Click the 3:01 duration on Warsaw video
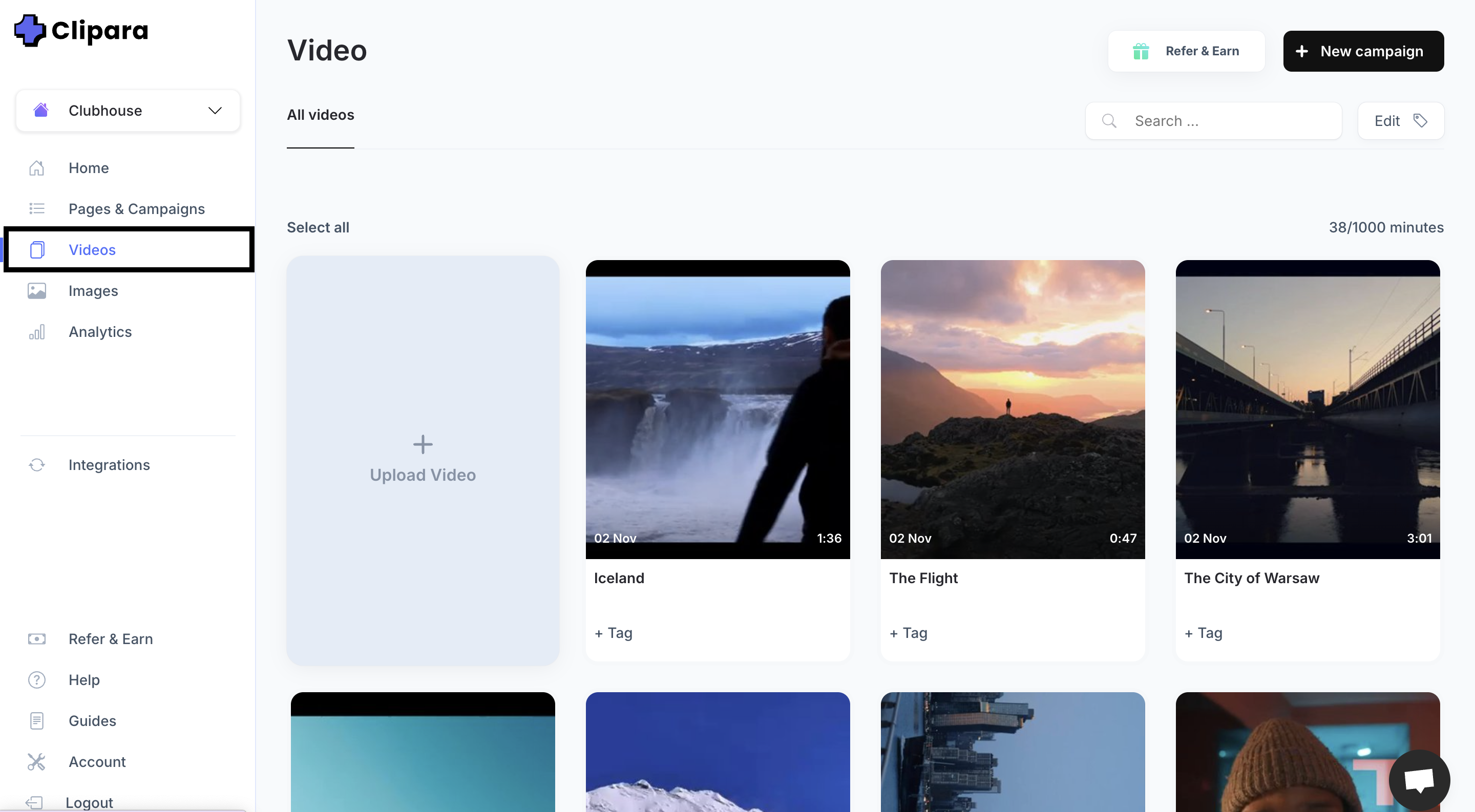This screenshot has height=812, width=1475. [1420, 538]
